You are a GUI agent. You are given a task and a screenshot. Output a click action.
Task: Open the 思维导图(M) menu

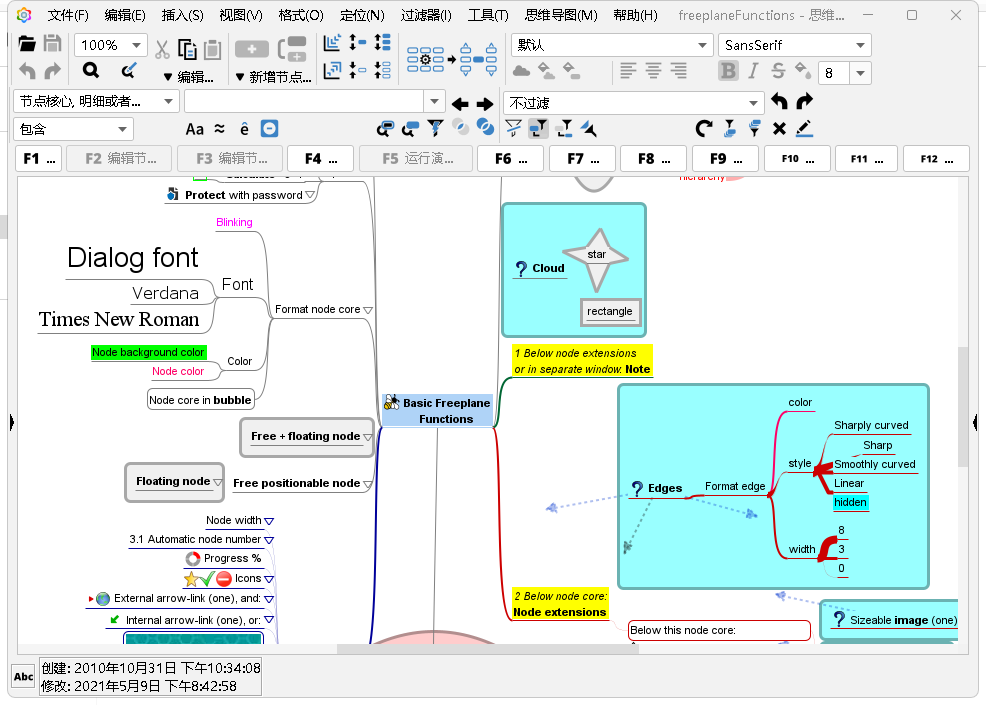[561, 15]
